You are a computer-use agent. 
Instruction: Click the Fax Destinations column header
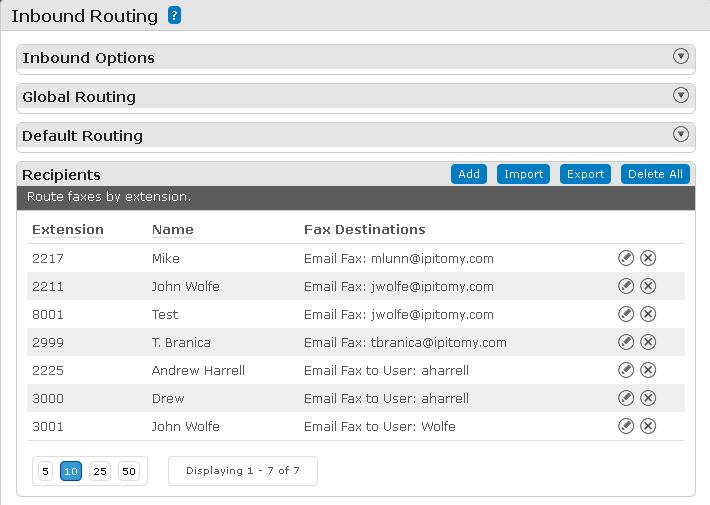click(x=365, y=230)
